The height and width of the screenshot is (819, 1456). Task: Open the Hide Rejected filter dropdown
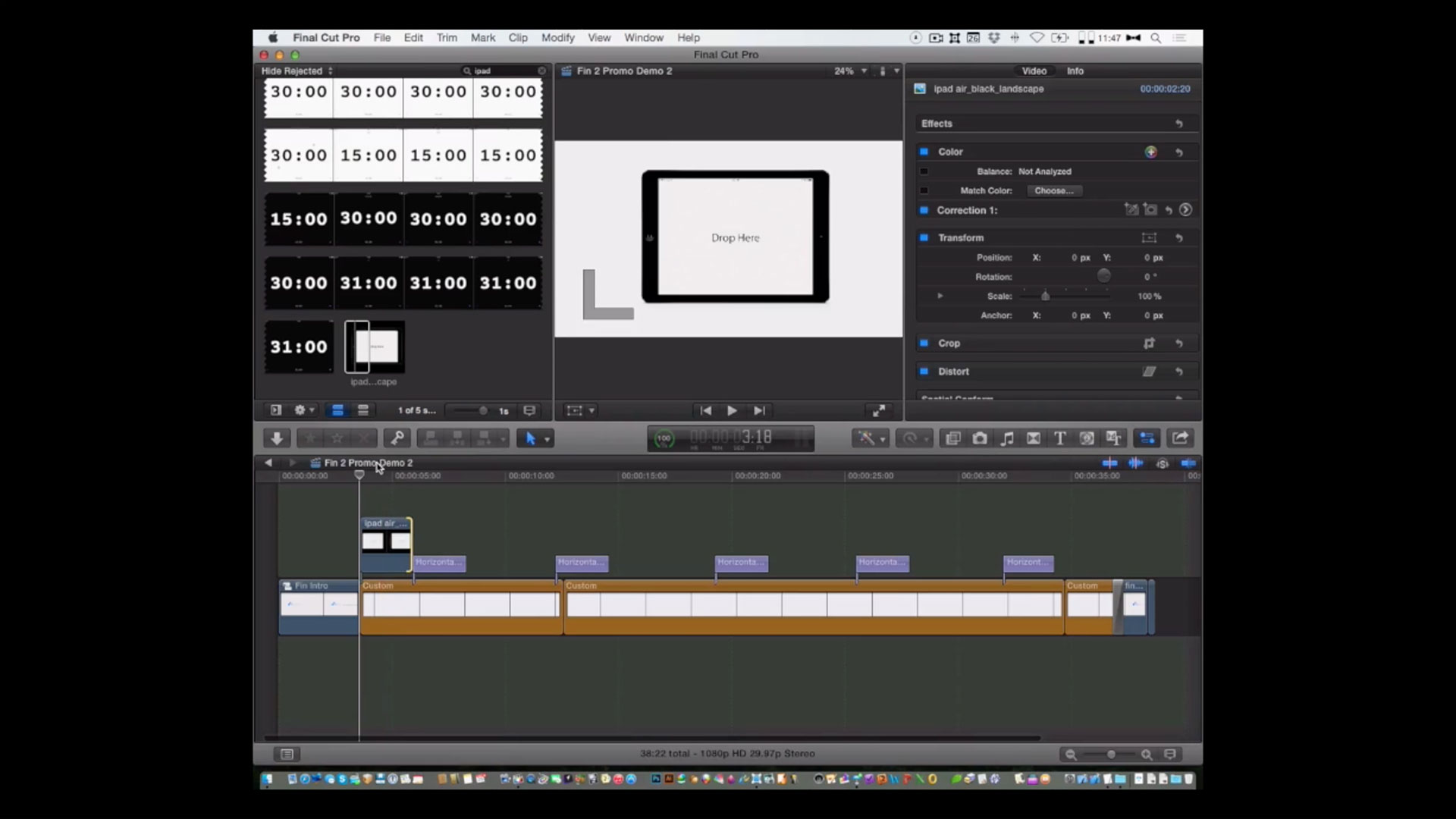[x=297, y=71]
